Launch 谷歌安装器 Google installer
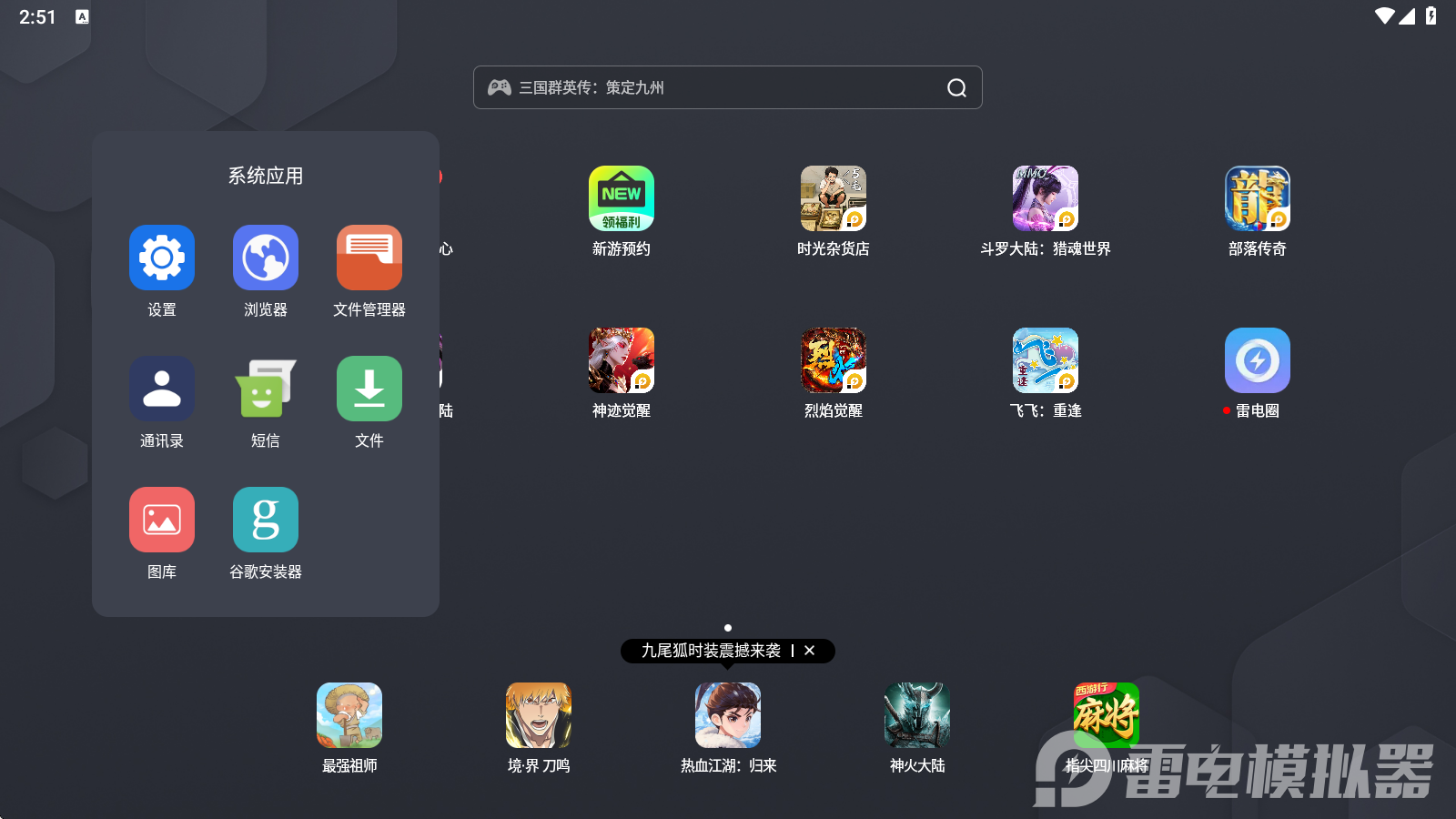Image resolution: width=1456 pixels, height=819 pixels. pos(266,520)
